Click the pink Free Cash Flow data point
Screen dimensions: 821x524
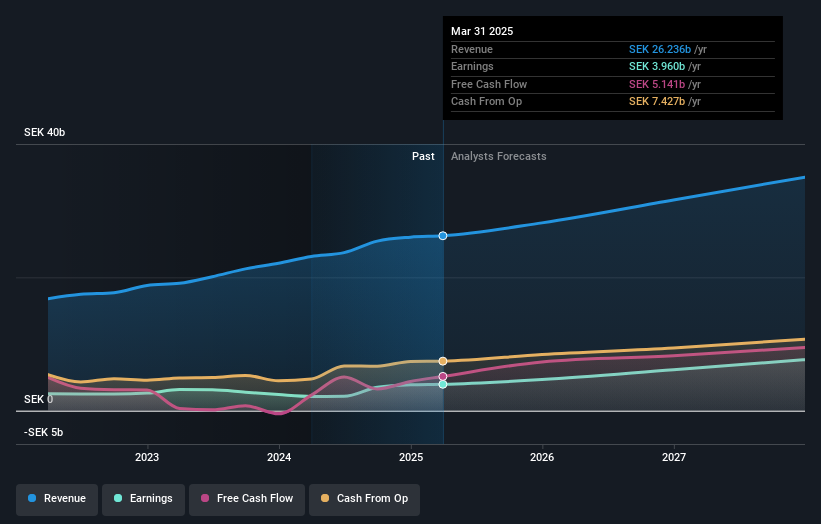pyautogui.click(x=443, y=376)
